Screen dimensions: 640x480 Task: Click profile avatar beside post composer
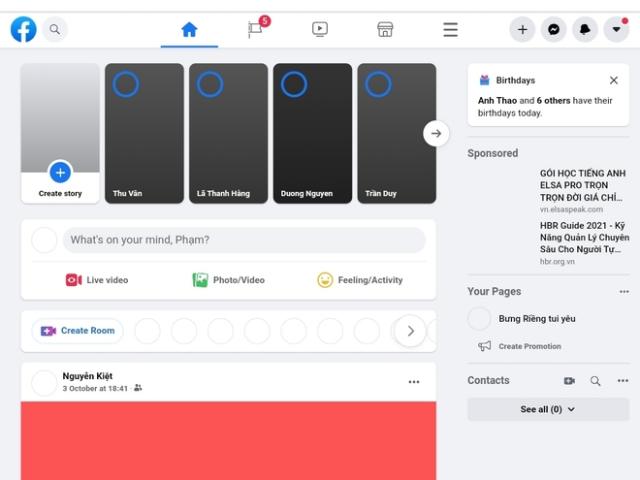click(x=44, y=240)
